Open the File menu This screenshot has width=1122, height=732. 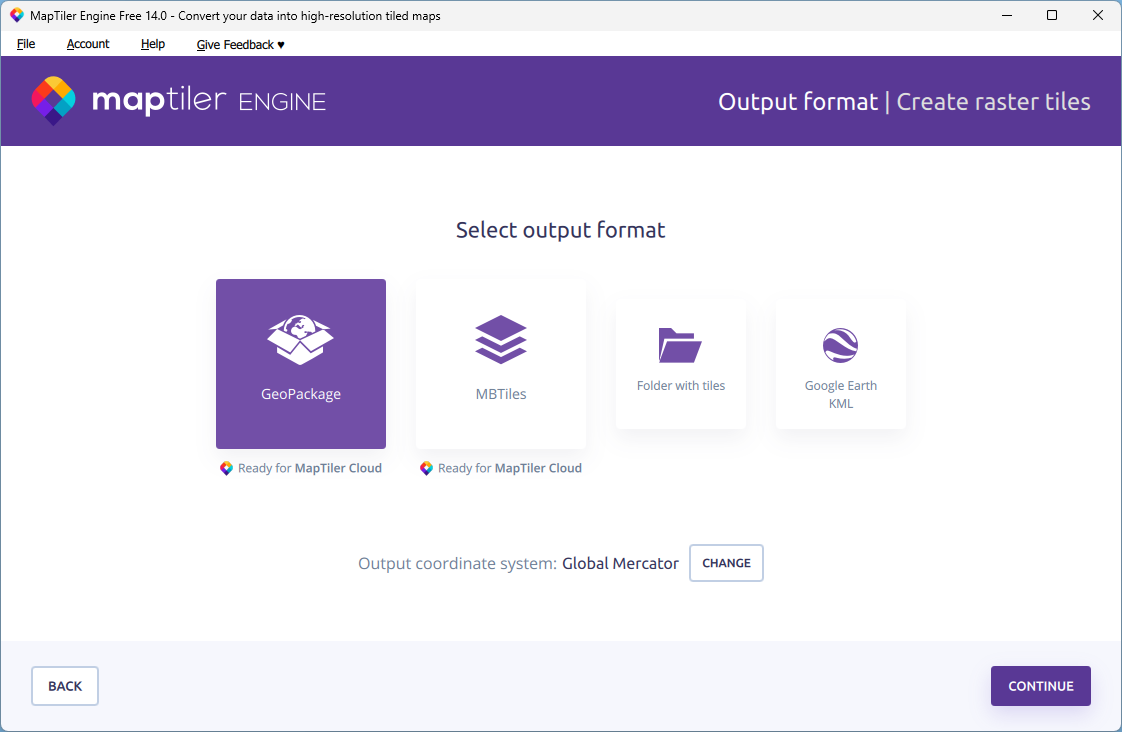coord(26,44)
